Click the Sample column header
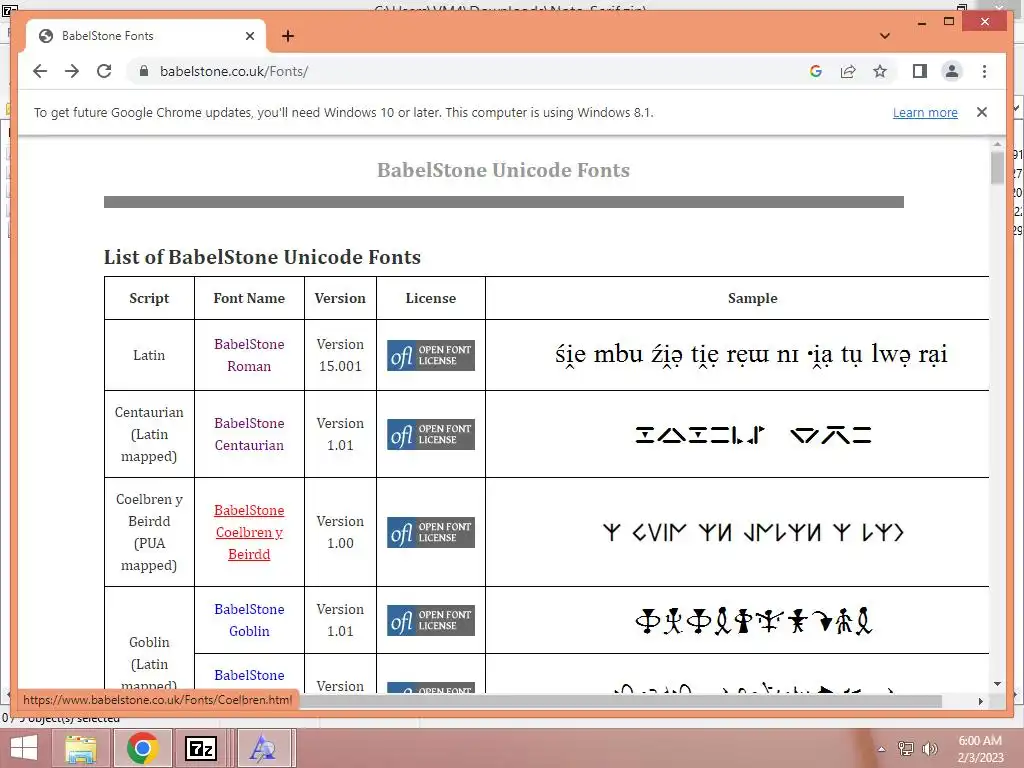Screen dimensions: 1024x768 [752, 298]
